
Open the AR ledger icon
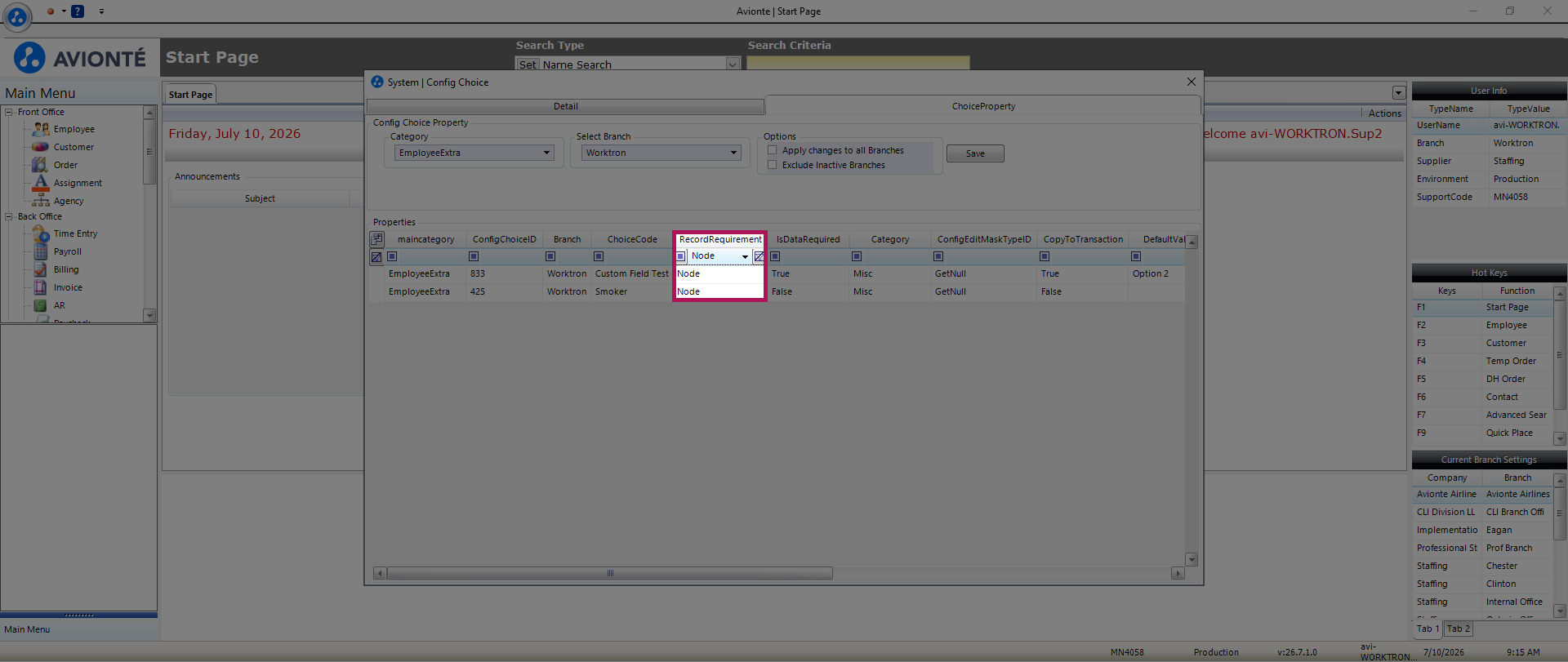(x=40, y=305)
